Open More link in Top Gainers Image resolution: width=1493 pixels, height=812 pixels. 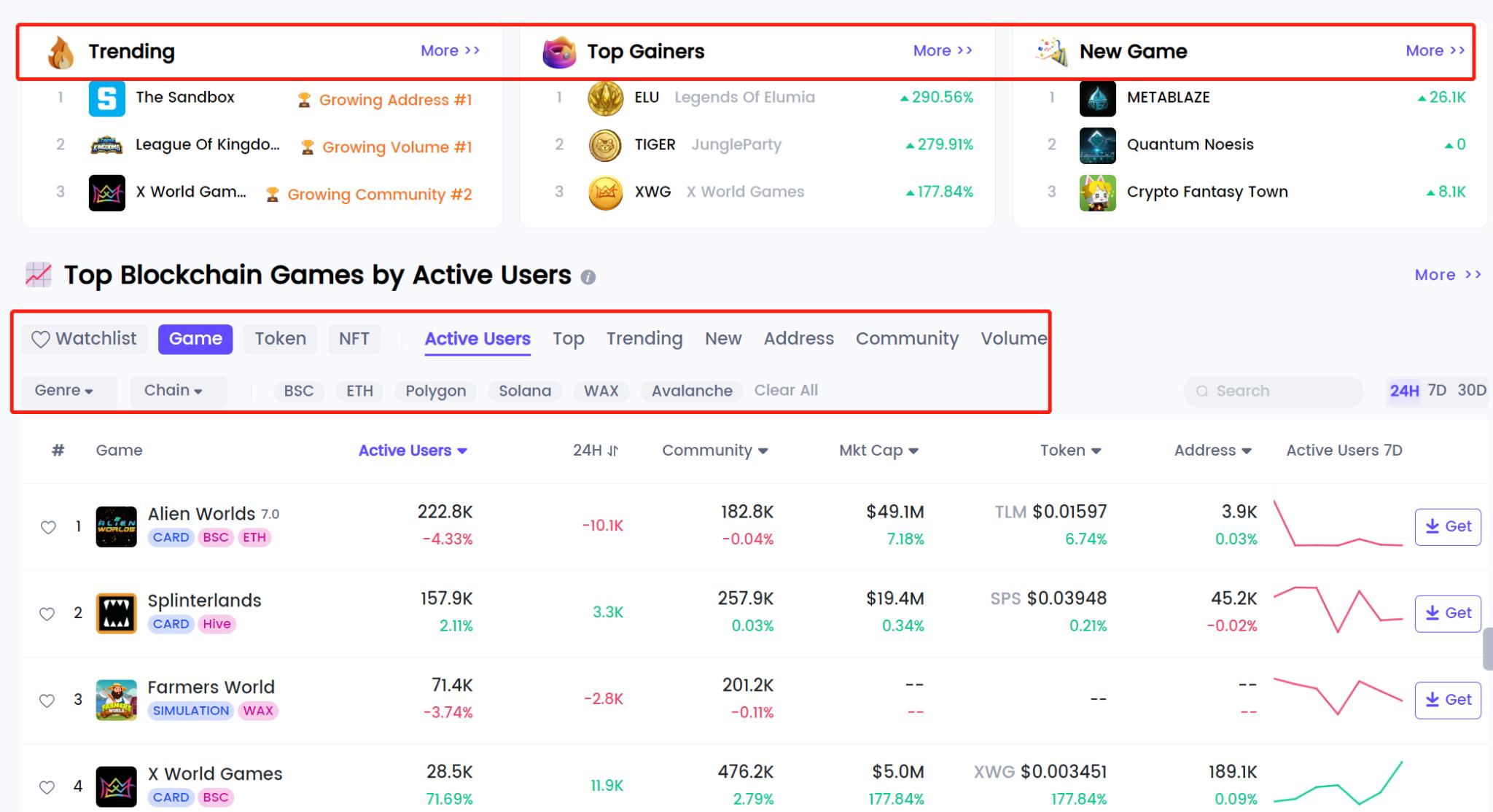coord(942,51)
